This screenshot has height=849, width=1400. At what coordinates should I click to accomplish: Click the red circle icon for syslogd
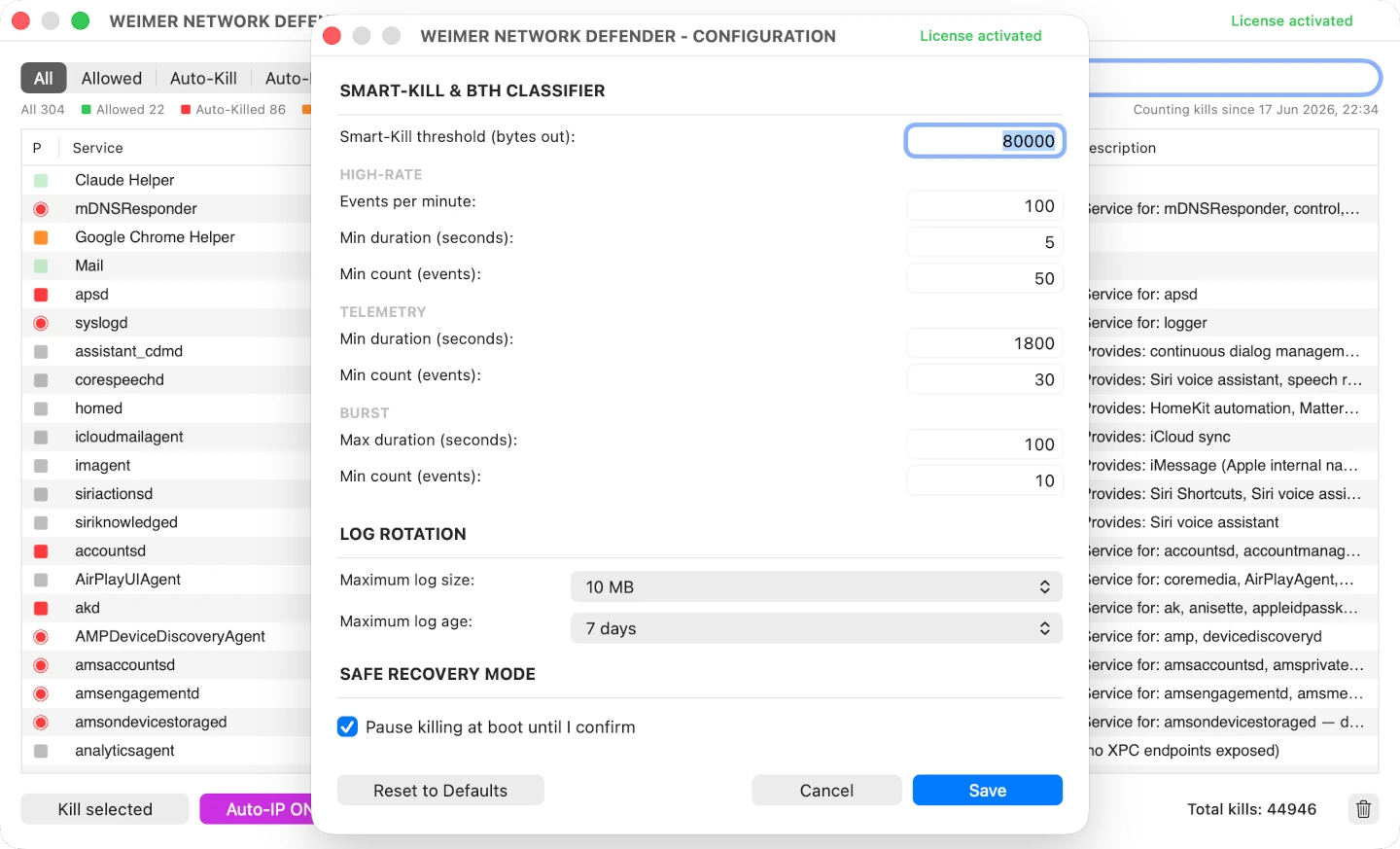pos(41,323)
